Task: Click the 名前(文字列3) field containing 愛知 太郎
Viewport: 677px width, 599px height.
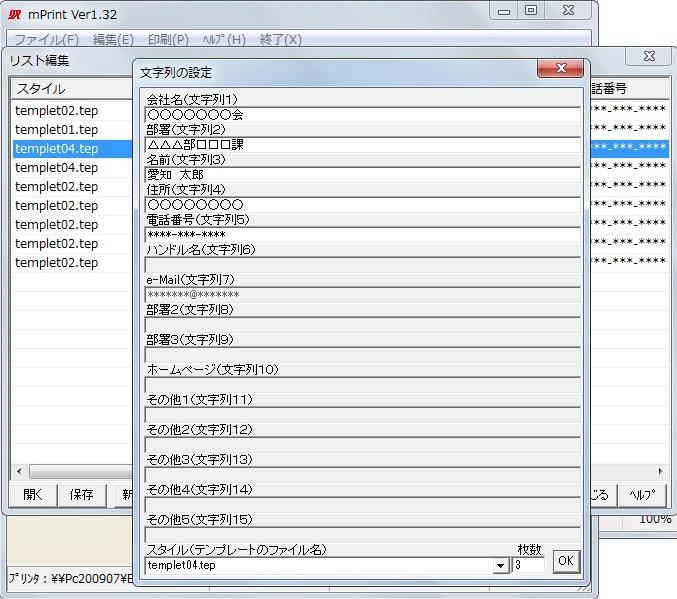Action: click(362, 174)
